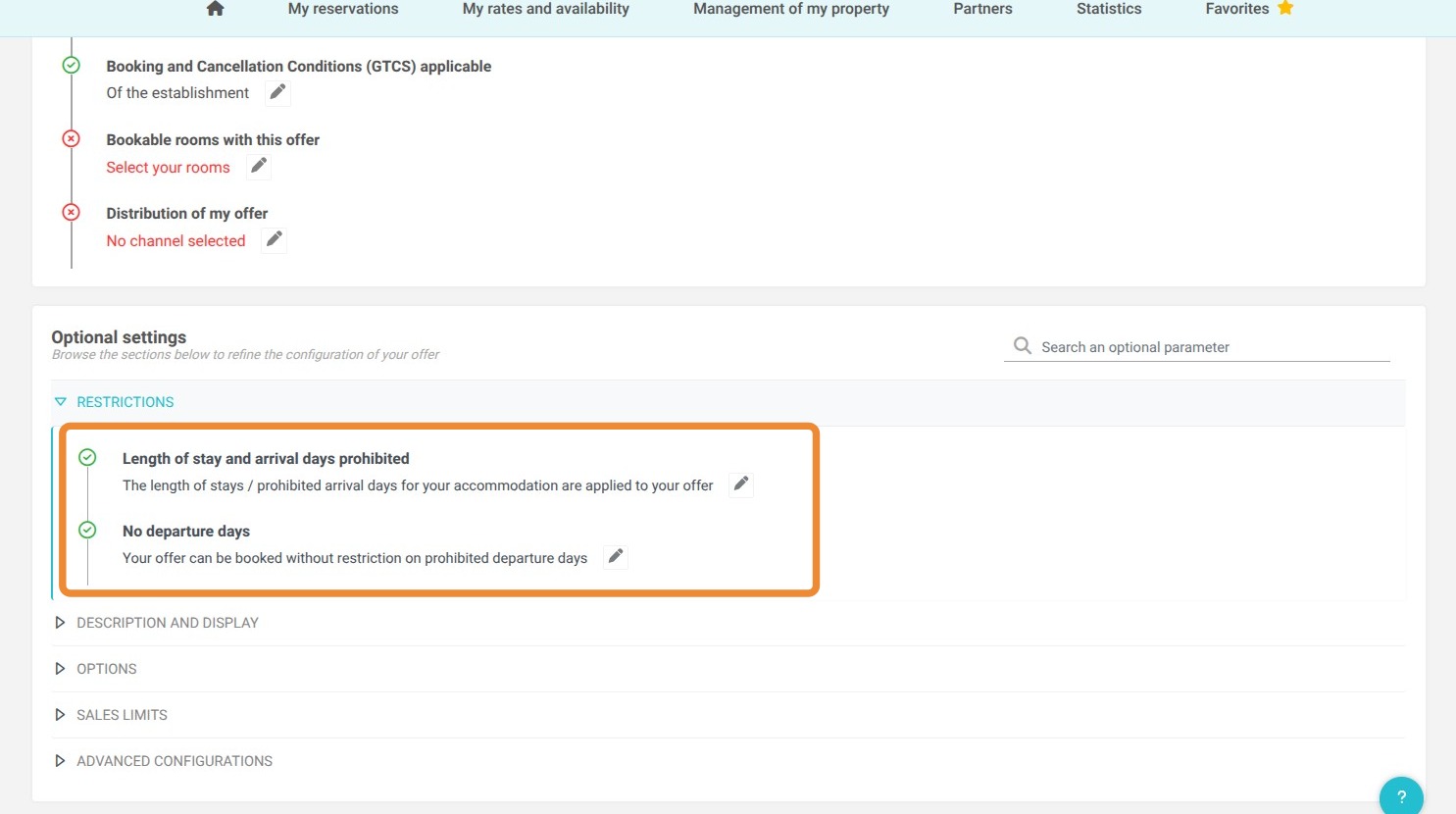Expand DESCRIPTION AND DISPLAY section
Viewport: 1456px width, 814px height.
728,623
